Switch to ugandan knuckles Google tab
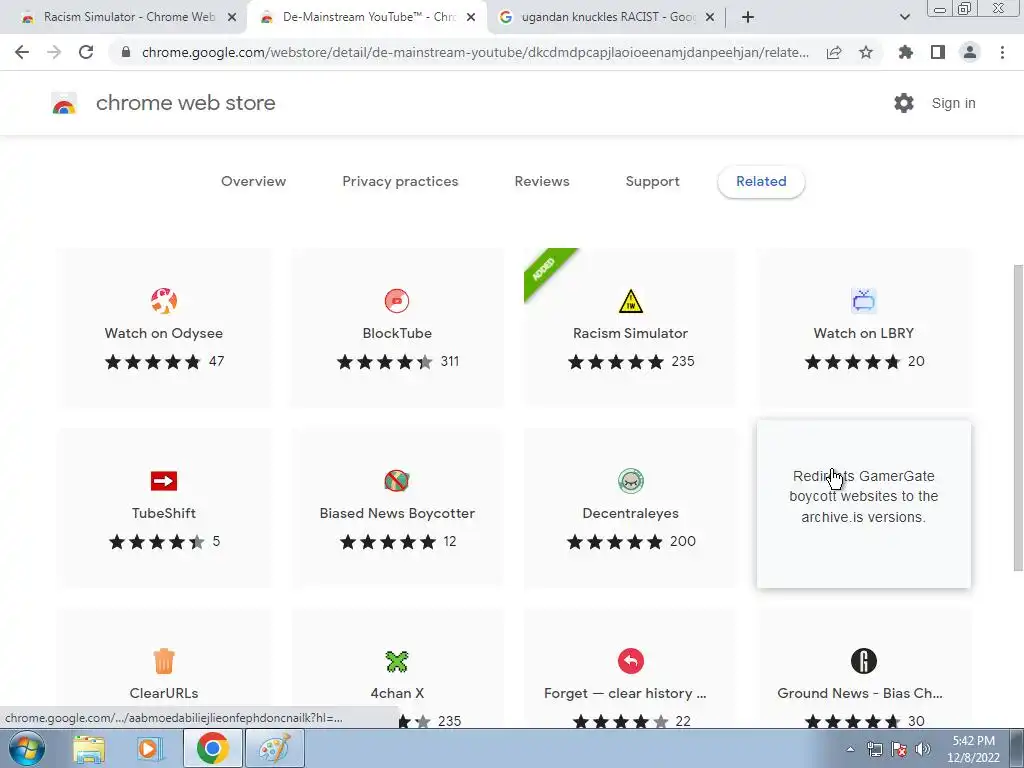Image resolution: width=1024 pixels, height=768 pixels. [607, 17]
